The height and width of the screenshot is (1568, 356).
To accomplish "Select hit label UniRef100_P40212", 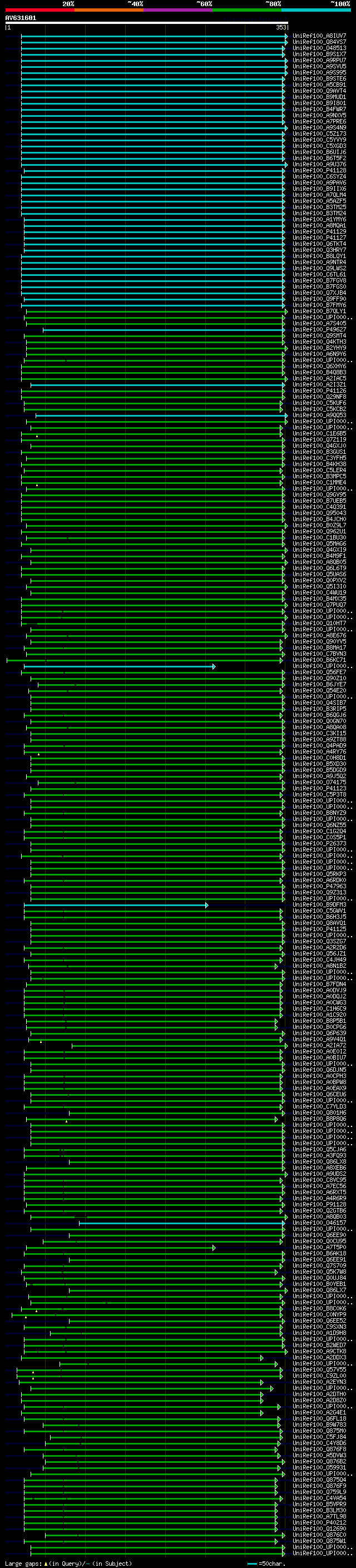I will point(319,1523).
